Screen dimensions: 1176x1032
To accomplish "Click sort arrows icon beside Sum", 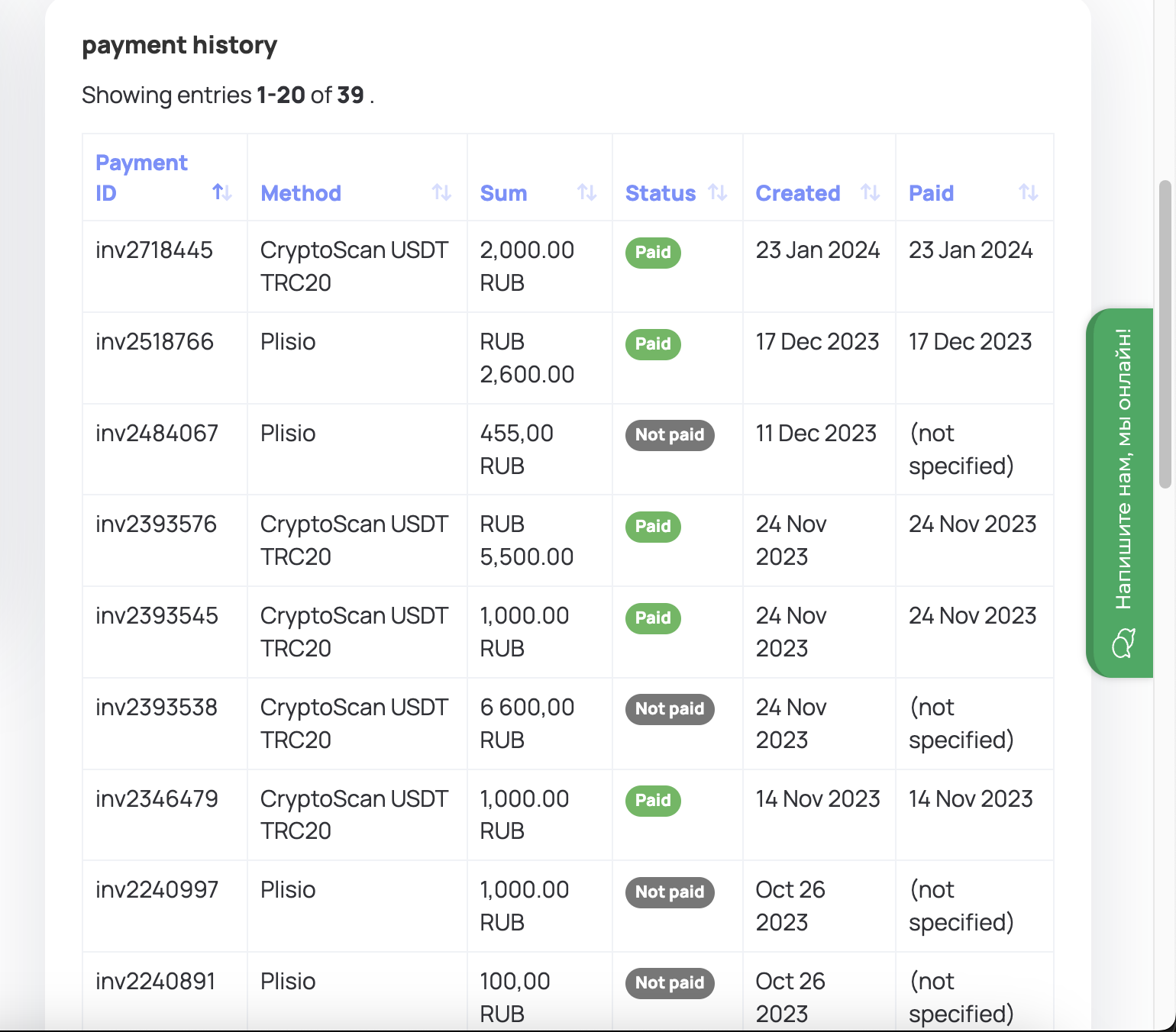I will tap(586, 192).
